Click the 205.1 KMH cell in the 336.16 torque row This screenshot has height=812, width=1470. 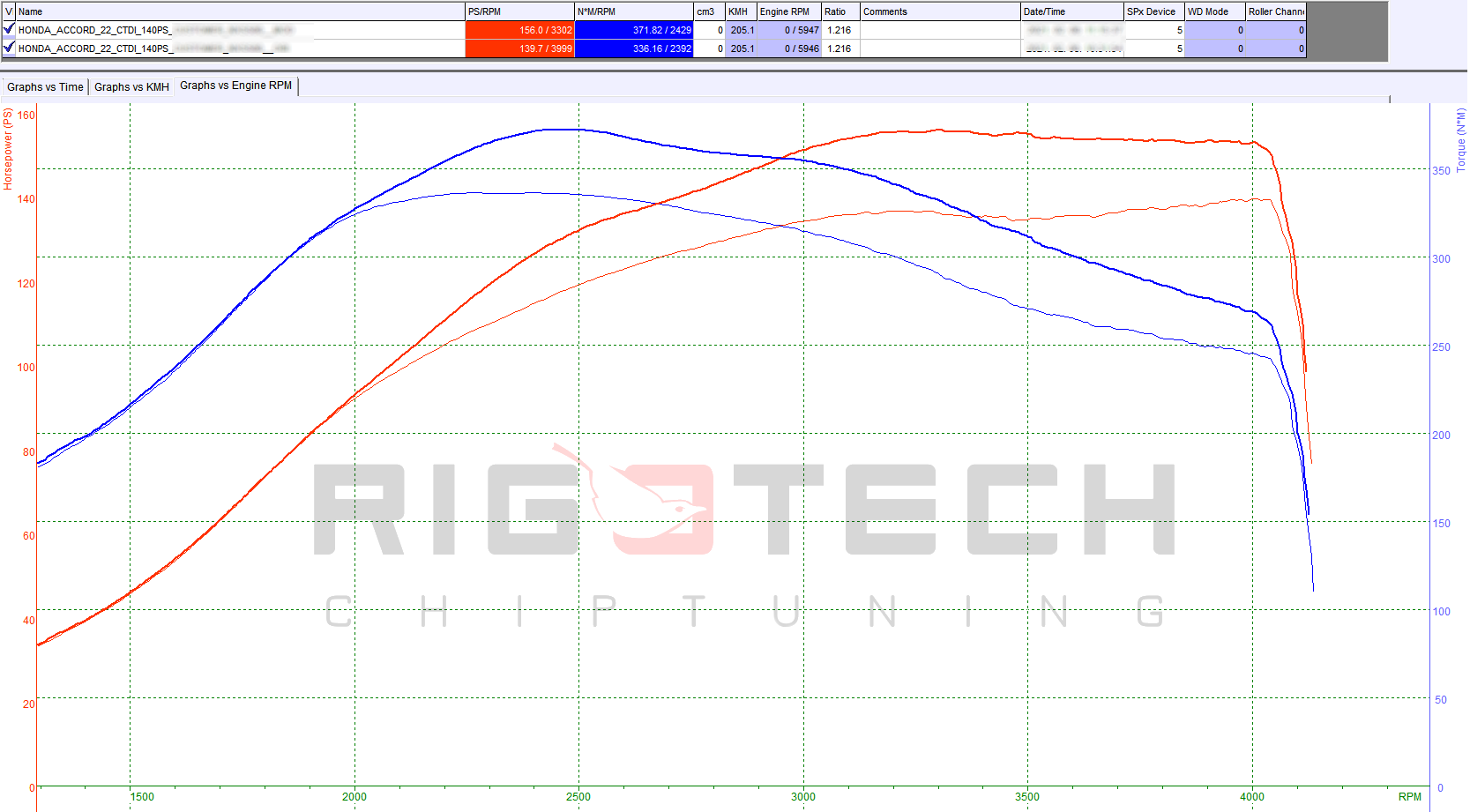click(741, 48)
